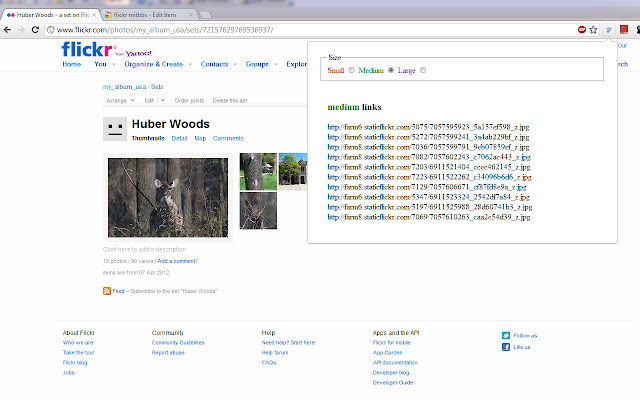Close the Huber Woods browser tab
The width and height of the screenshot is (640, 400).
coord(94,15)
